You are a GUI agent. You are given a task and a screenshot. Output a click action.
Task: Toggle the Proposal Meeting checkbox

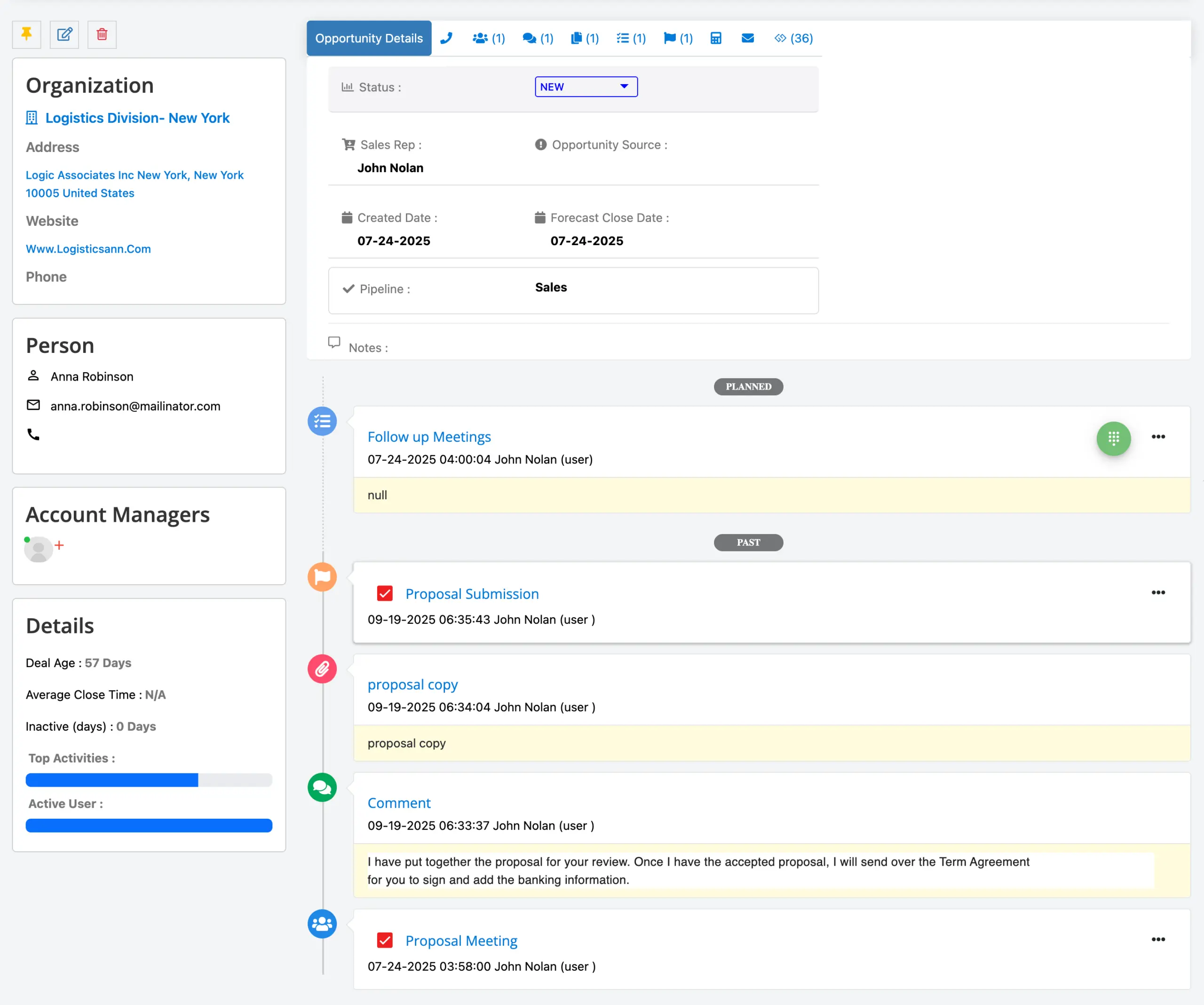[x=385, y=940]
